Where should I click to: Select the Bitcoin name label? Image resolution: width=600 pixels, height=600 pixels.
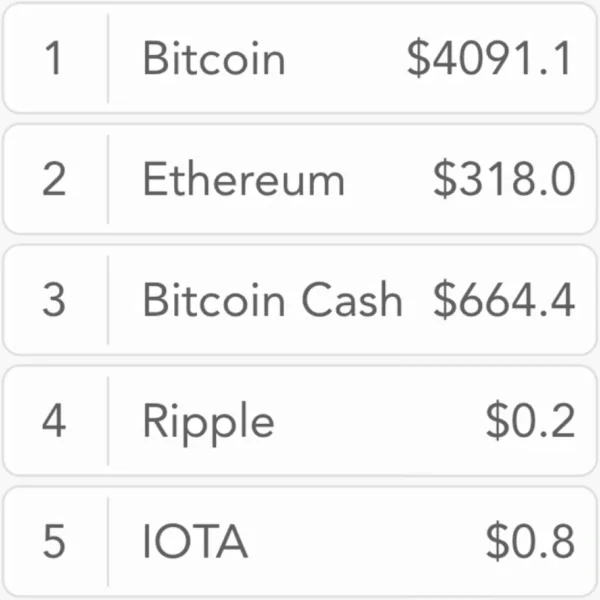213,59
